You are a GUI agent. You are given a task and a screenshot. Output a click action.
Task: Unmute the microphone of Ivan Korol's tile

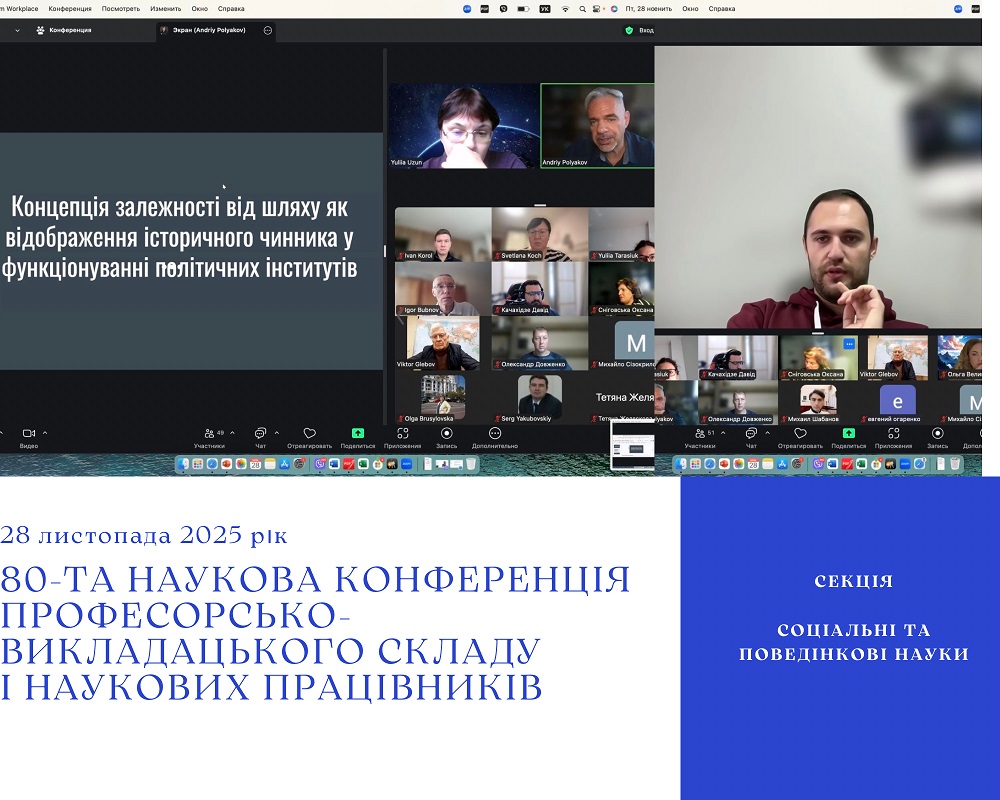coord(400,255)
